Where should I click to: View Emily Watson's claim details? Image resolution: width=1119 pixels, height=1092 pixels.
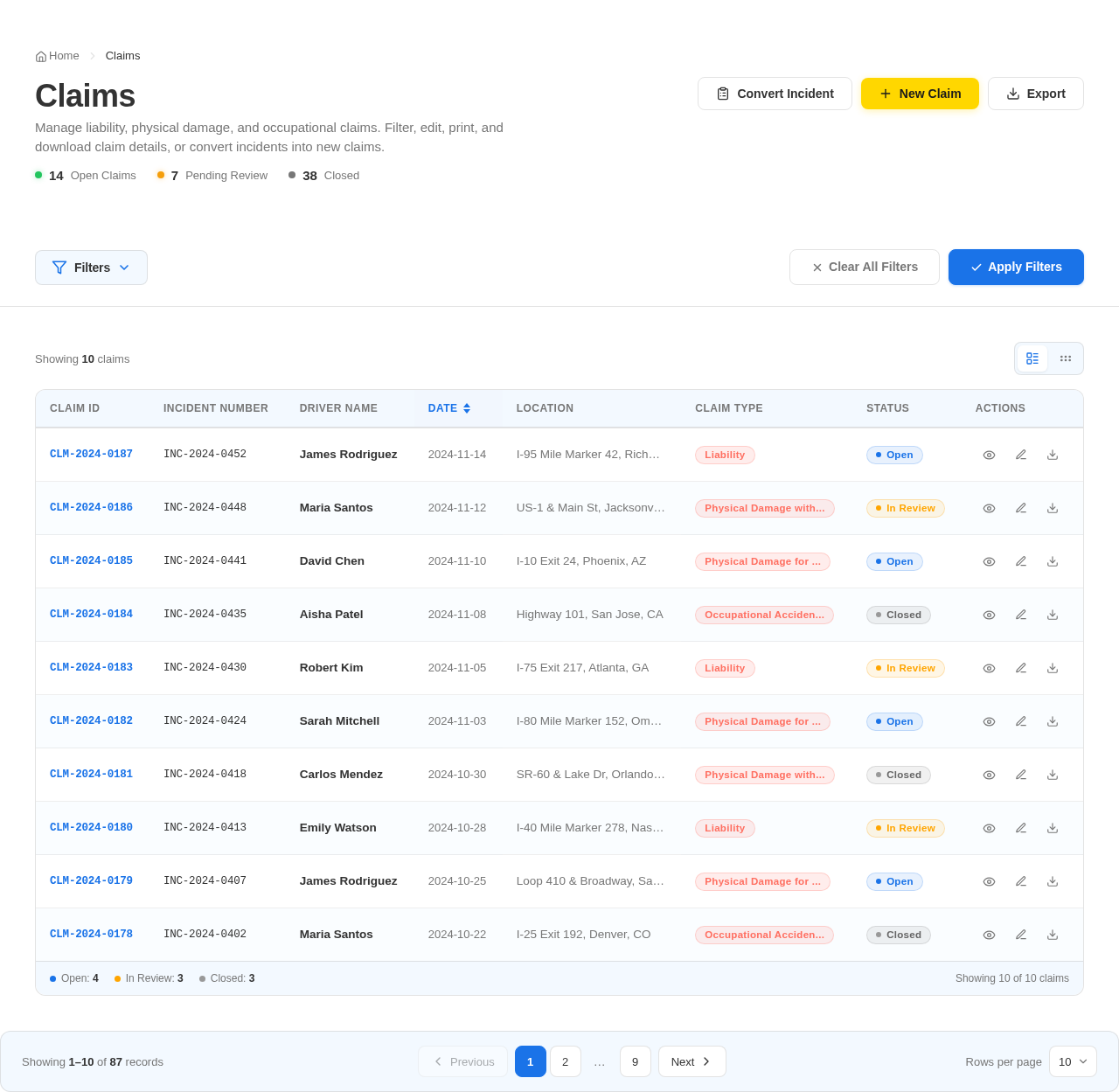(x=989, y=828)
